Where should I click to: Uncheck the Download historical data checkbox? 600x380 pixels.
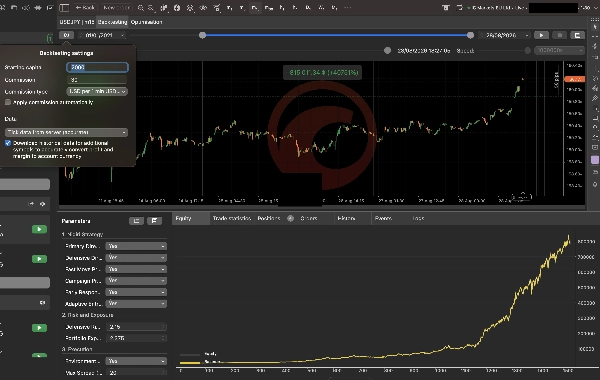(x=8, y=143)
